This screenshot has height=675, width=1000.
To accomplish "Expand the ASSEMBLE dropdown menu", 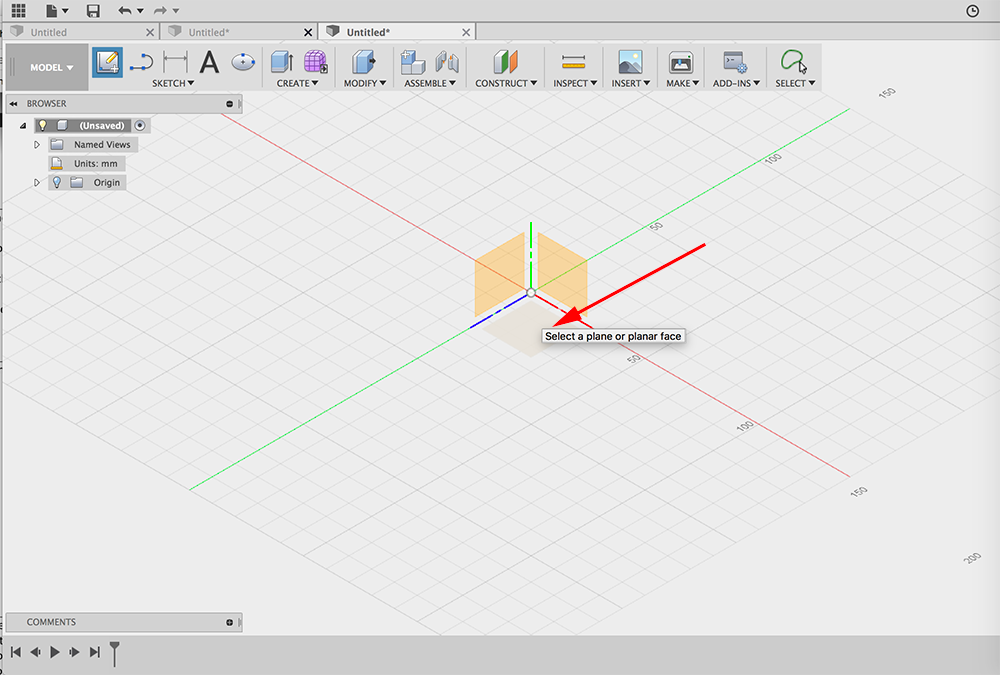I will point(430,83).
